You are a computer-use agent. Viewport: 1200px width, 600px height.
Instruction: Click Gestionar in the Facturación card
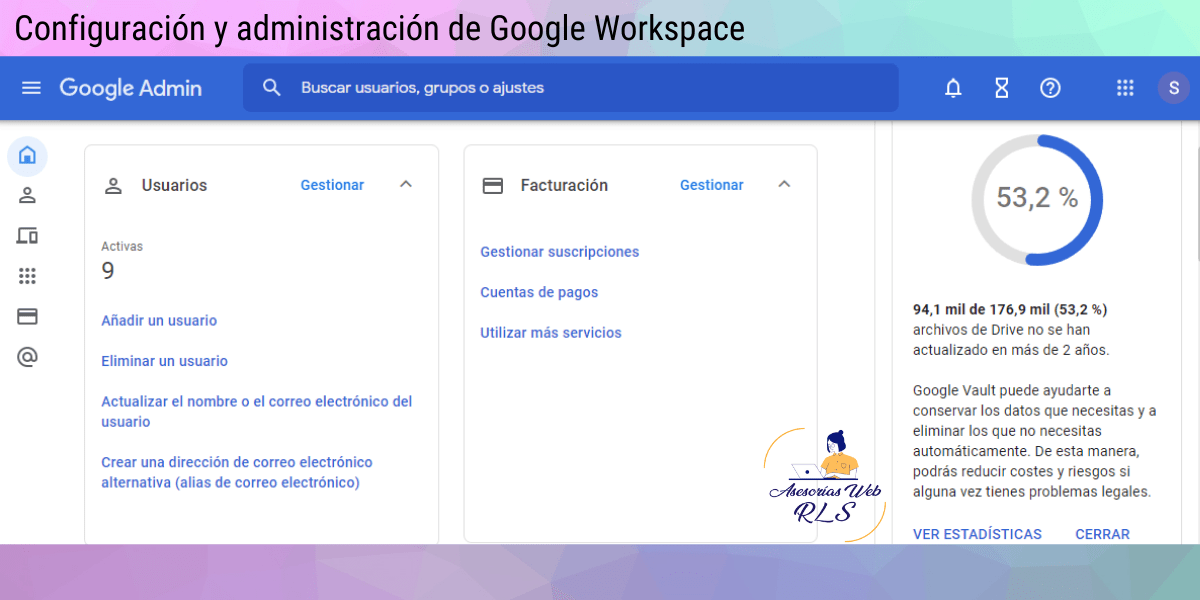pyautogui.click(x=711, y=185)
